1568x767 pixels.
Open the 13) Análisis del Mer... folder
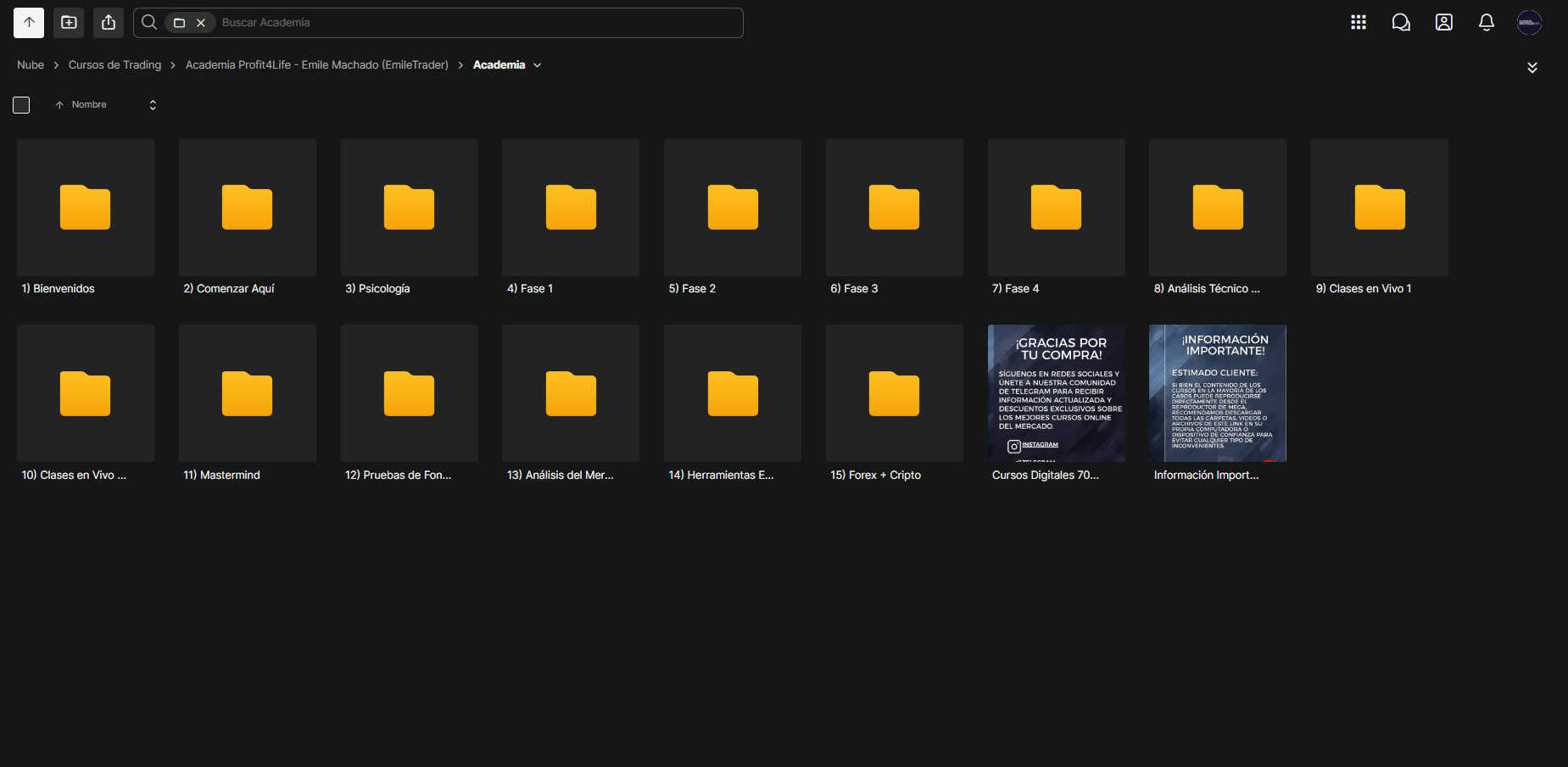point(571,403)
